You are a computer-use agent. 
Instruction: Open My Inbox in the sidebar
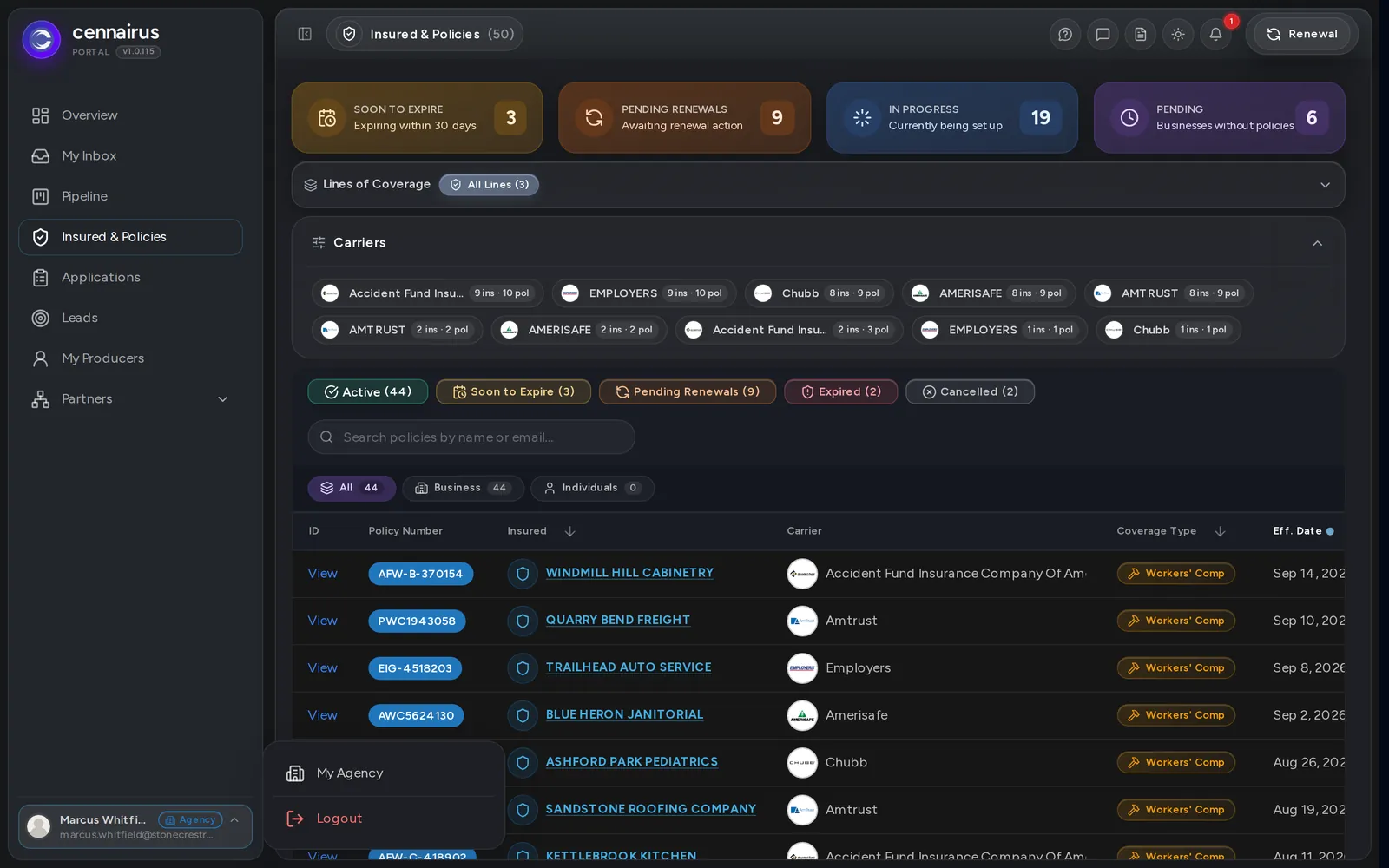130,156
